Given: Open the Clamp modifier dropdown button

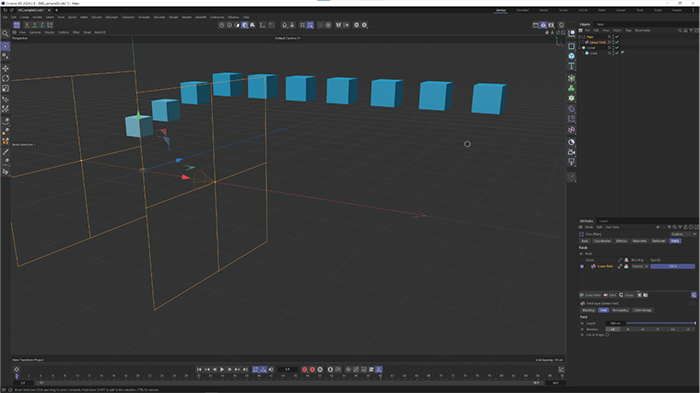Looking at the screenshot, I should click(x=627, y=295).
